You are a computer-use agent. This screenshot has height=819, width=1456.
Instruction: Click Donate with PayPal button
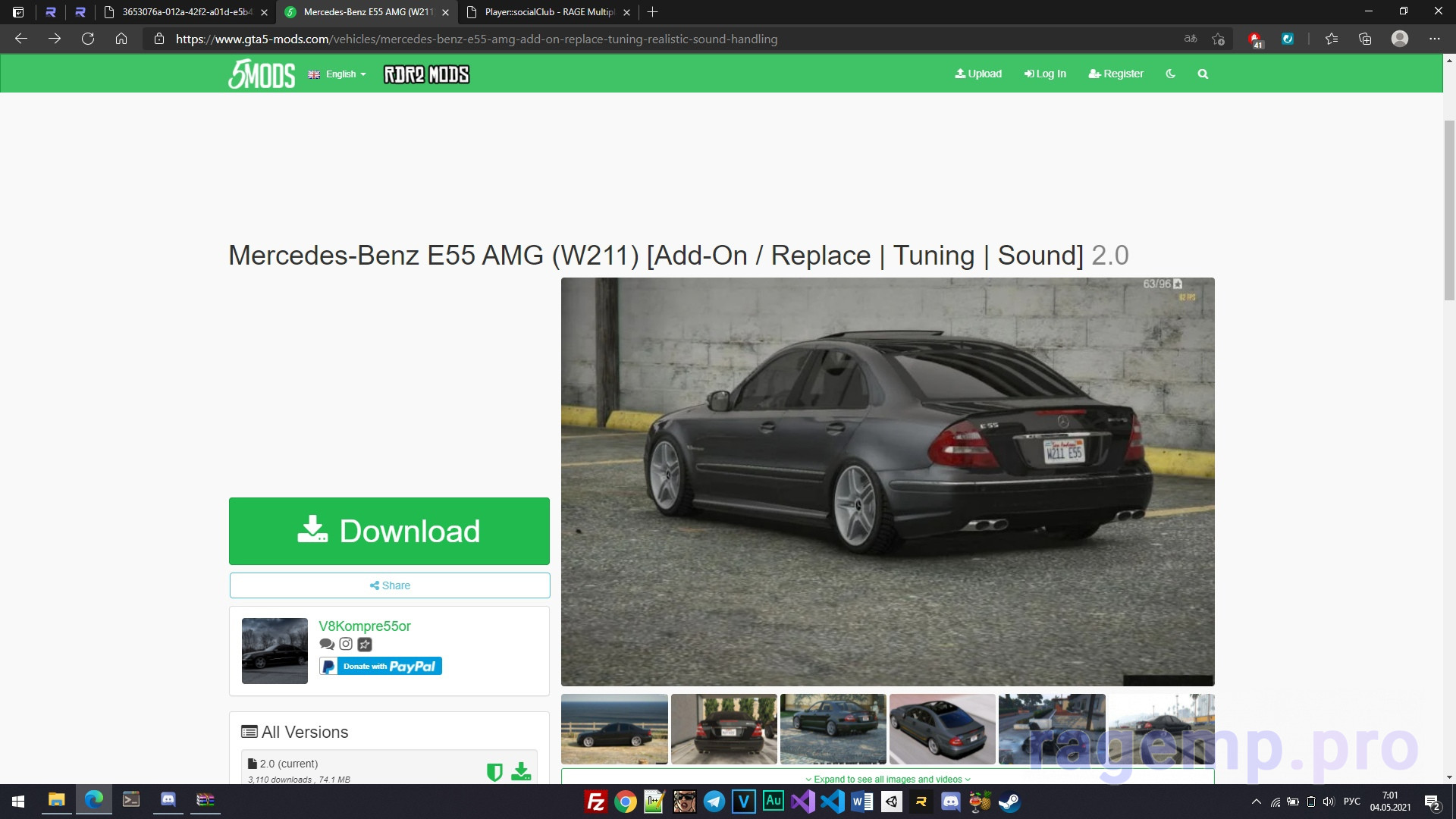[x=381, y=666]
